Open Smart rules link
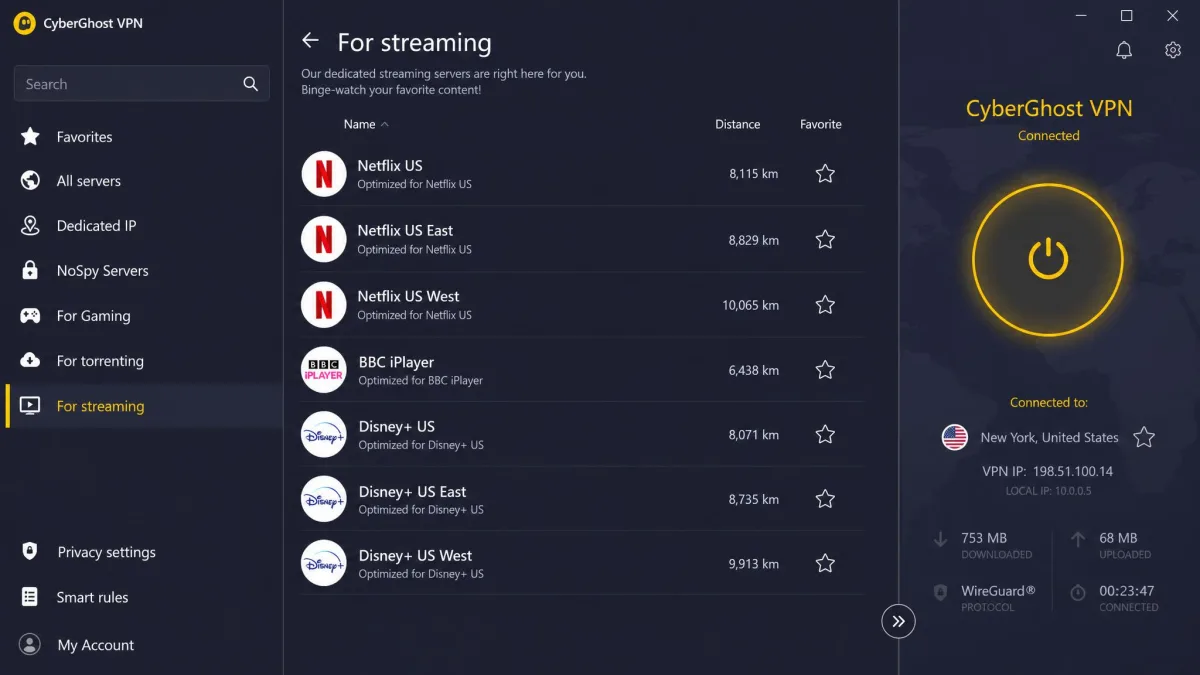 click(92, 597)
